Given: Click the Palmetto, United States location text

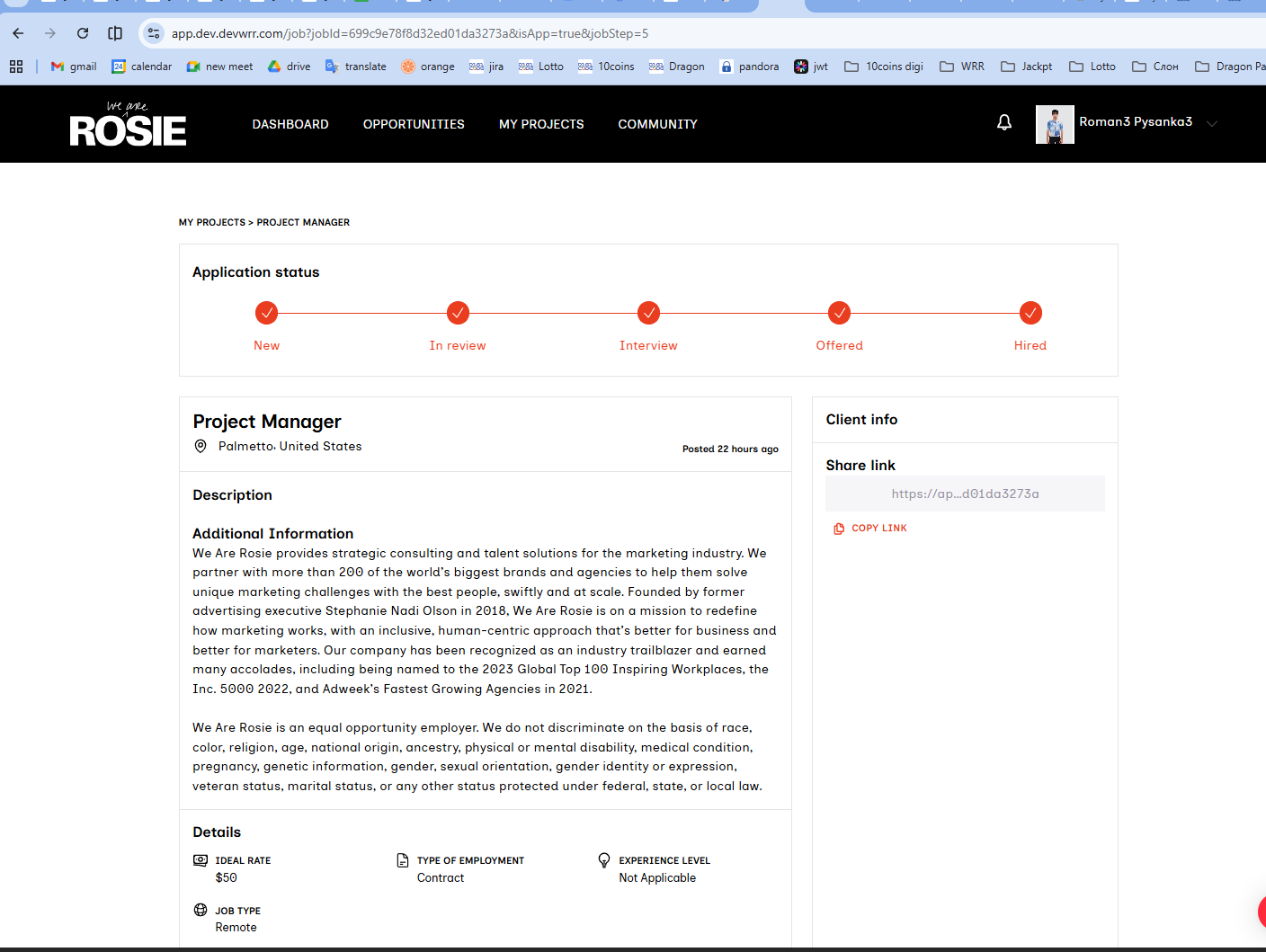Looking at the screenshot, I should tap(290, 446).
